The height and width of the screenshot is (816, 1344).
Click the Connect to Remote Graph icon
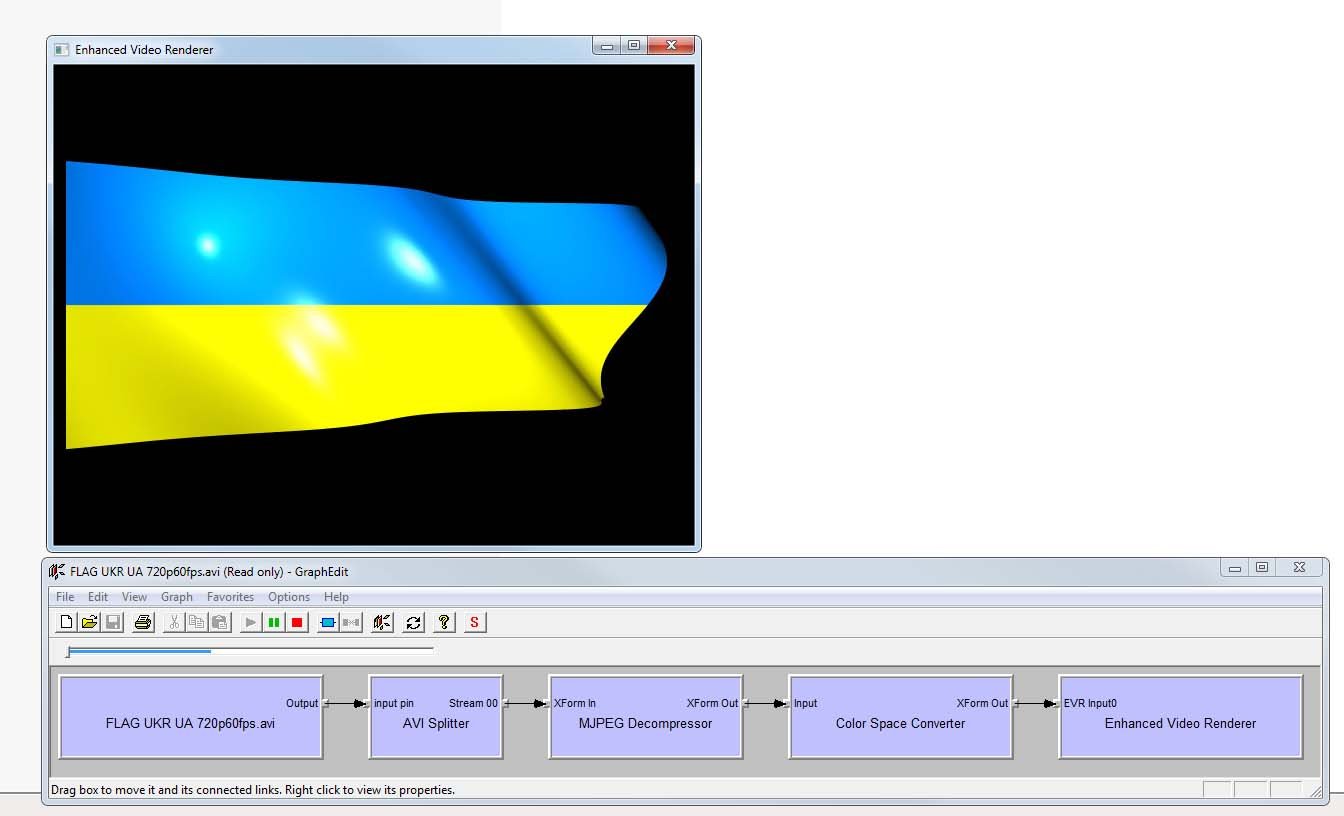[x=381, y=623]
